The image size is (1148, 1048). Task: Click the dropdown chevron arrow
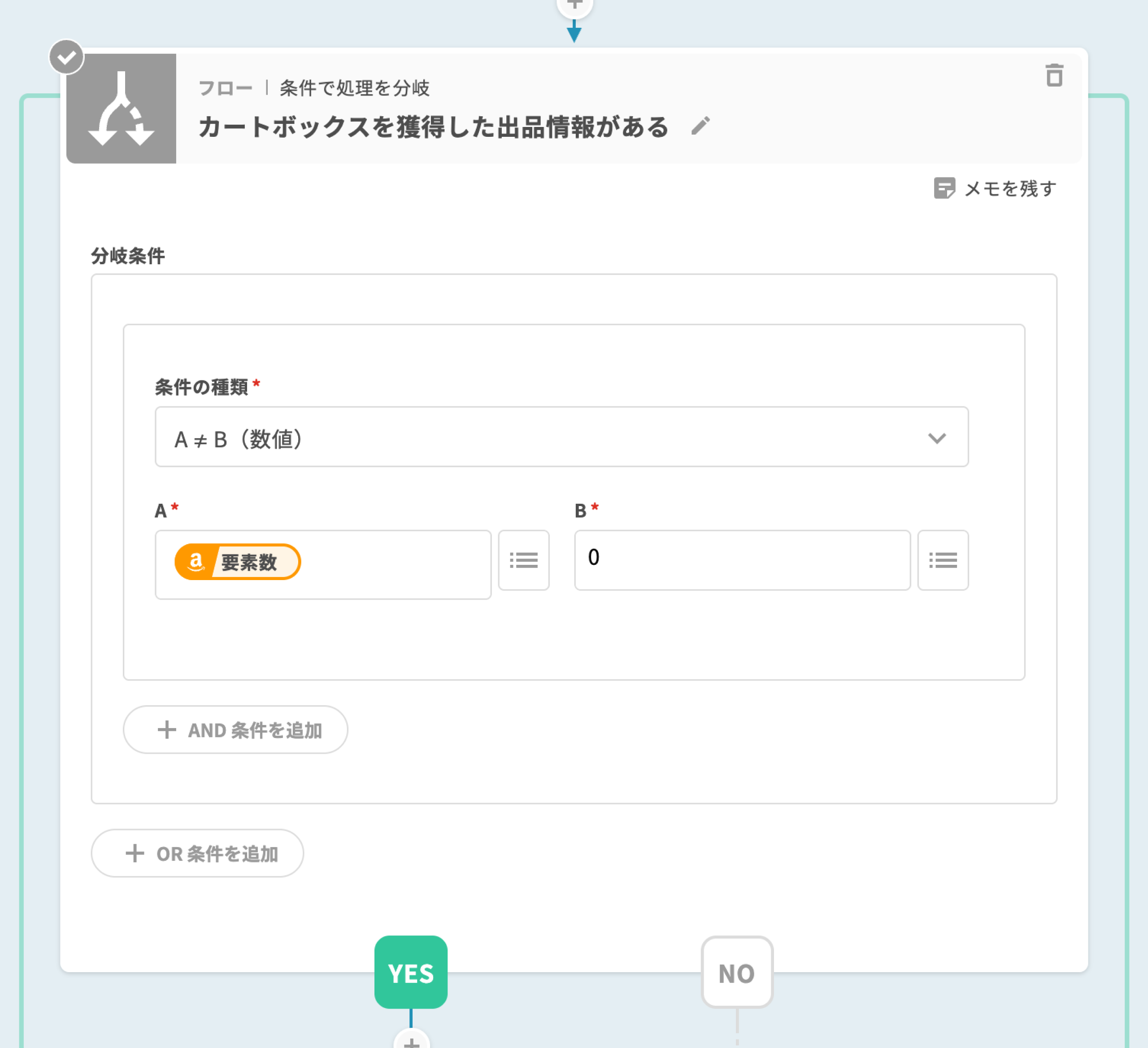pyautogui.click(x=937, y=438)
